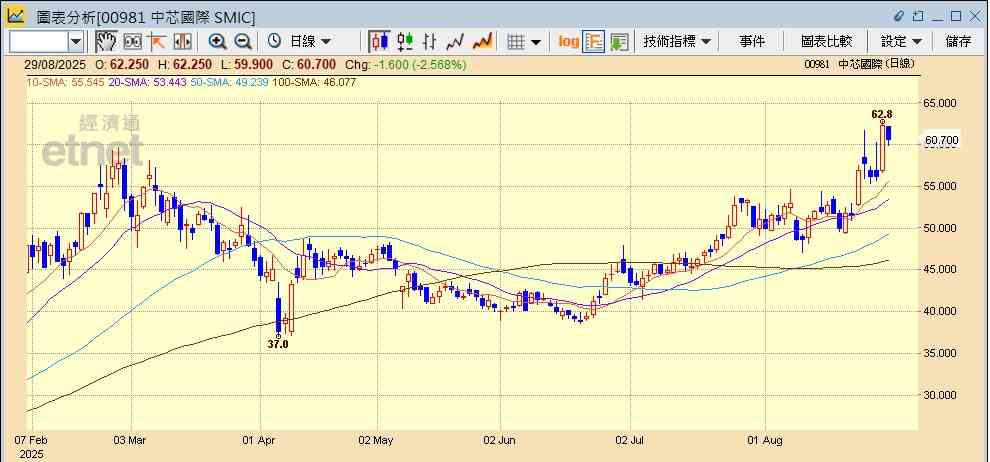Viewport: 990px width, 462px height.
Task: Click the 45.000 price axis label
Action: [940, 270]
